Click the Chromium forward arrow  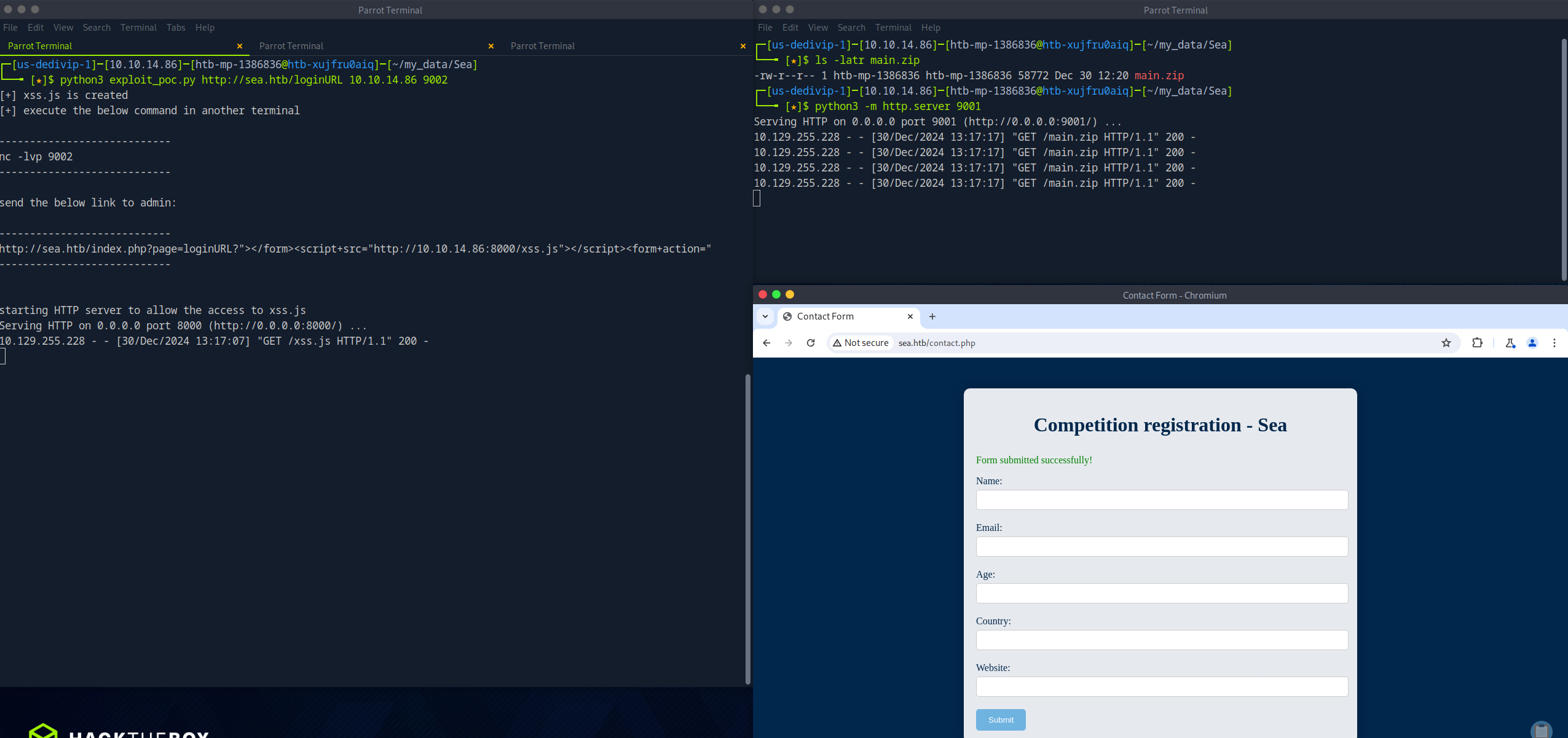789,343
